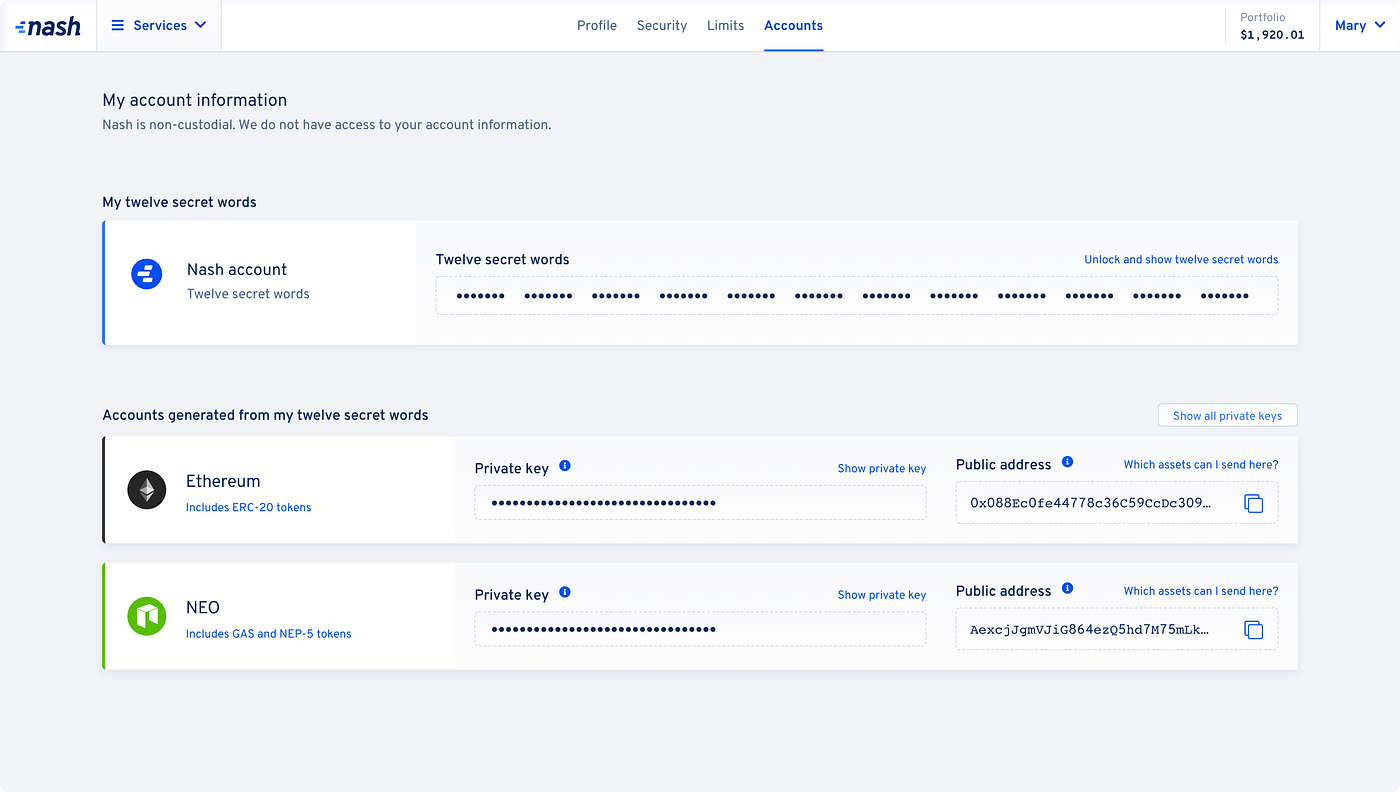Screen dimensions: 1400x792
Task: Open Includes GAS and NEP-5 tokens link
Action: click(268, 633)
